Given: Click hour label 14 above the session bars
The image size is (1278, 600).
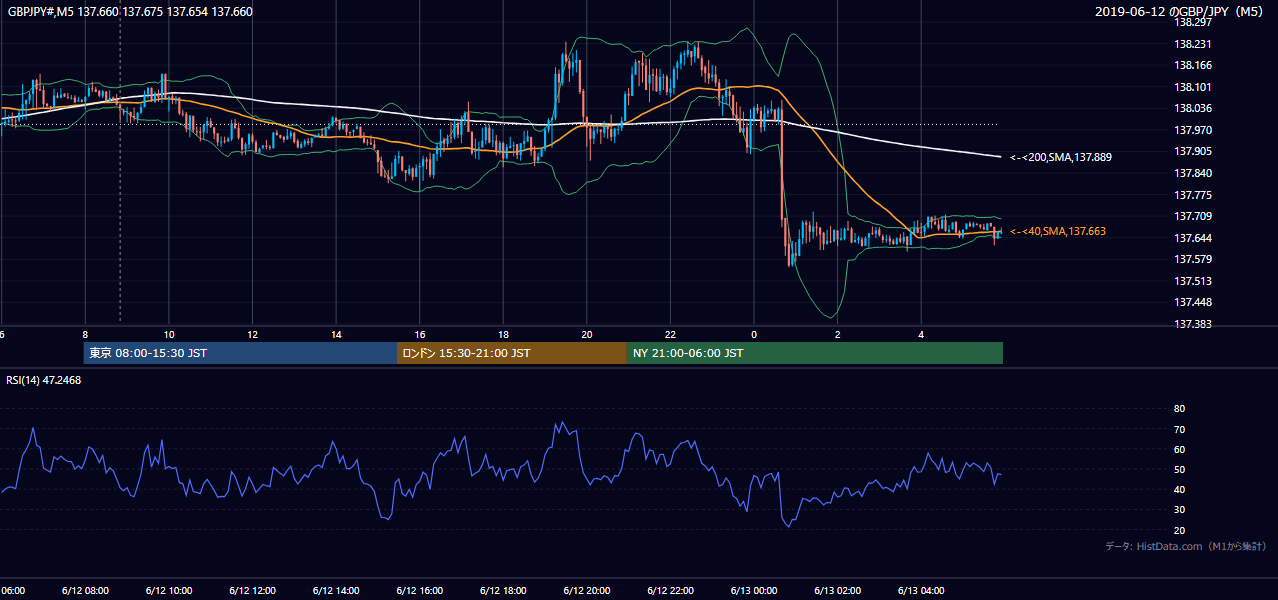Looking at the screenshot, I should coord(336,334).
